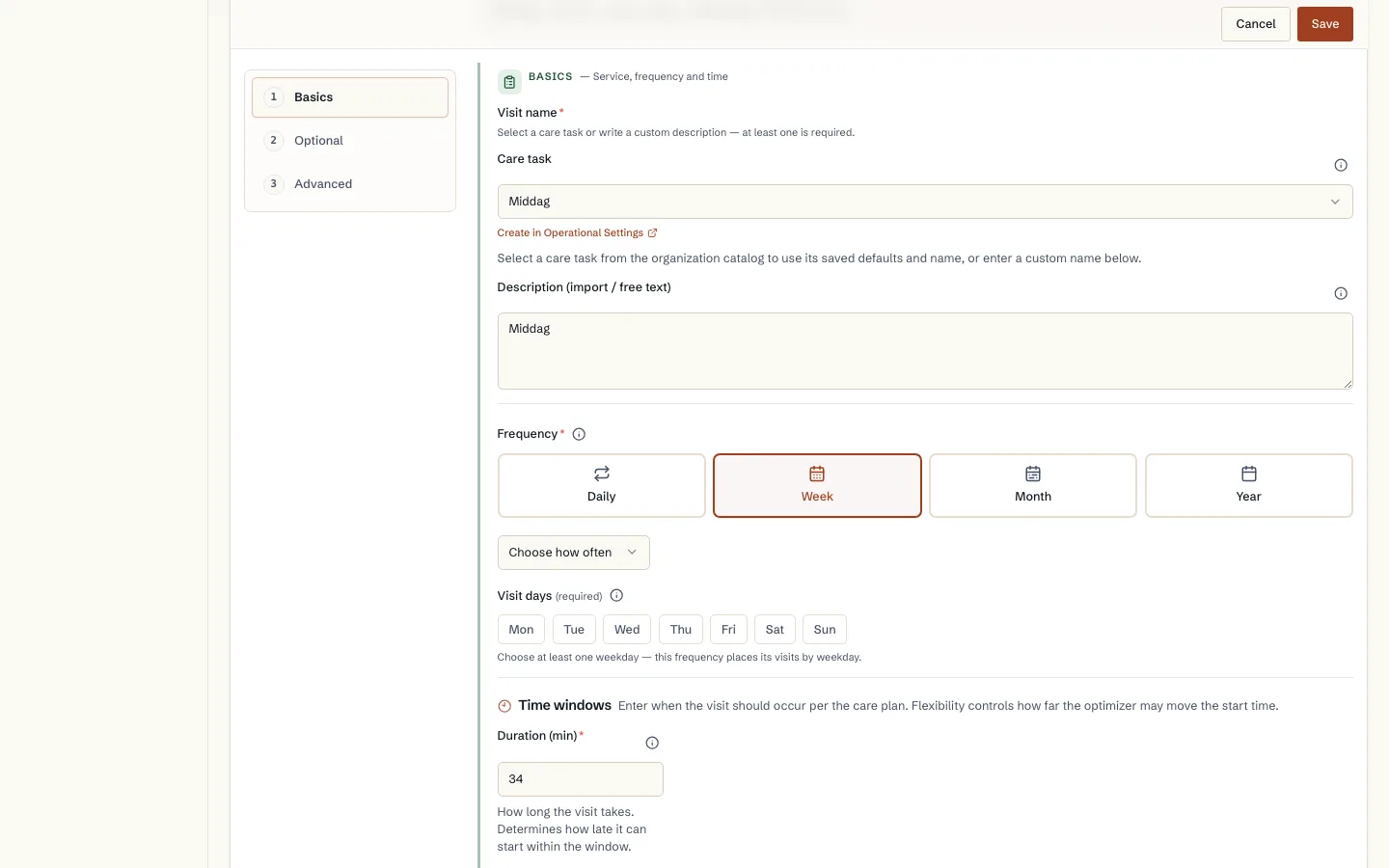The height and width of the screenshot is (868, 1389).
Task: Click the Frequency info icon
Action: coord(579,434)
